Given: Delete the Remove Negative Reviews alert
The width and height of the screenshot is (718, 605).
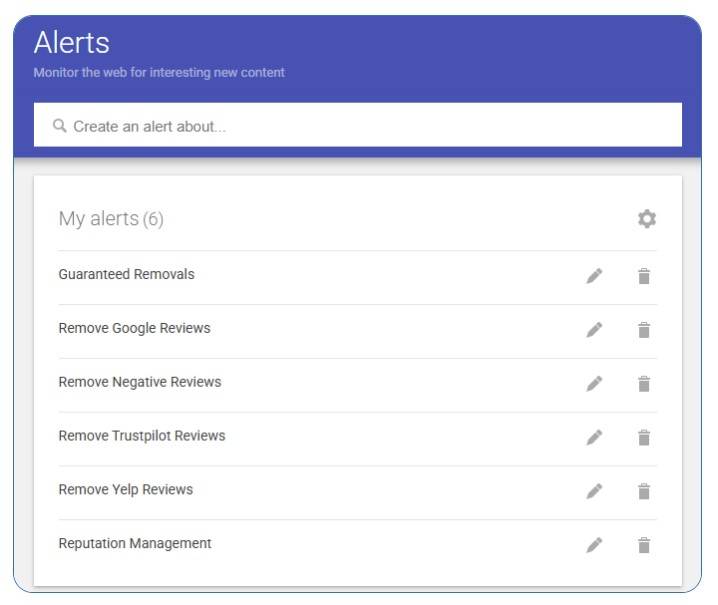Looking at the screenshot, I should coord(644,383).
